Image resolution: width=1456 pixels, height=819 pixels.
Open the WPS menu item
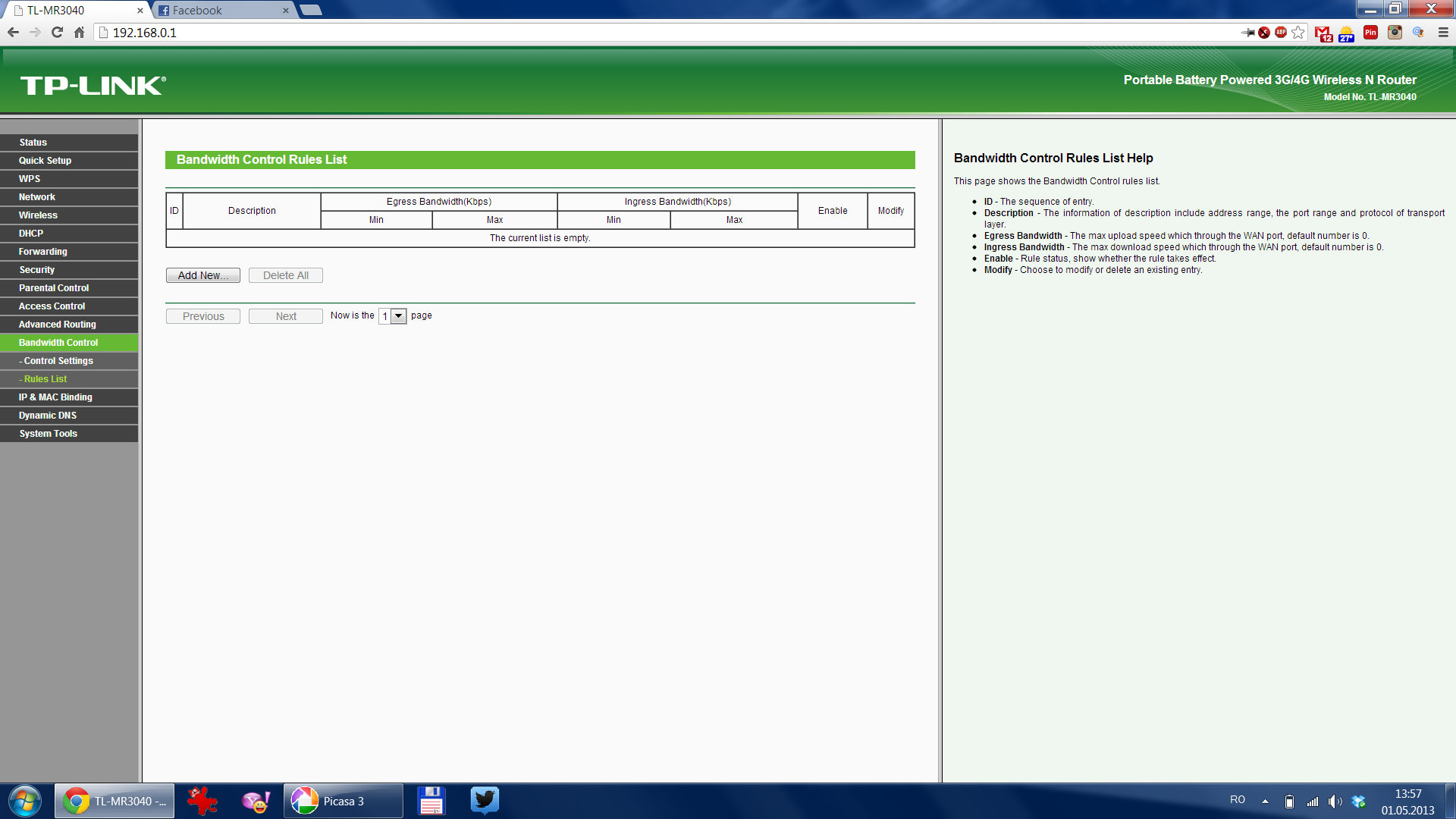coord(69,179)
